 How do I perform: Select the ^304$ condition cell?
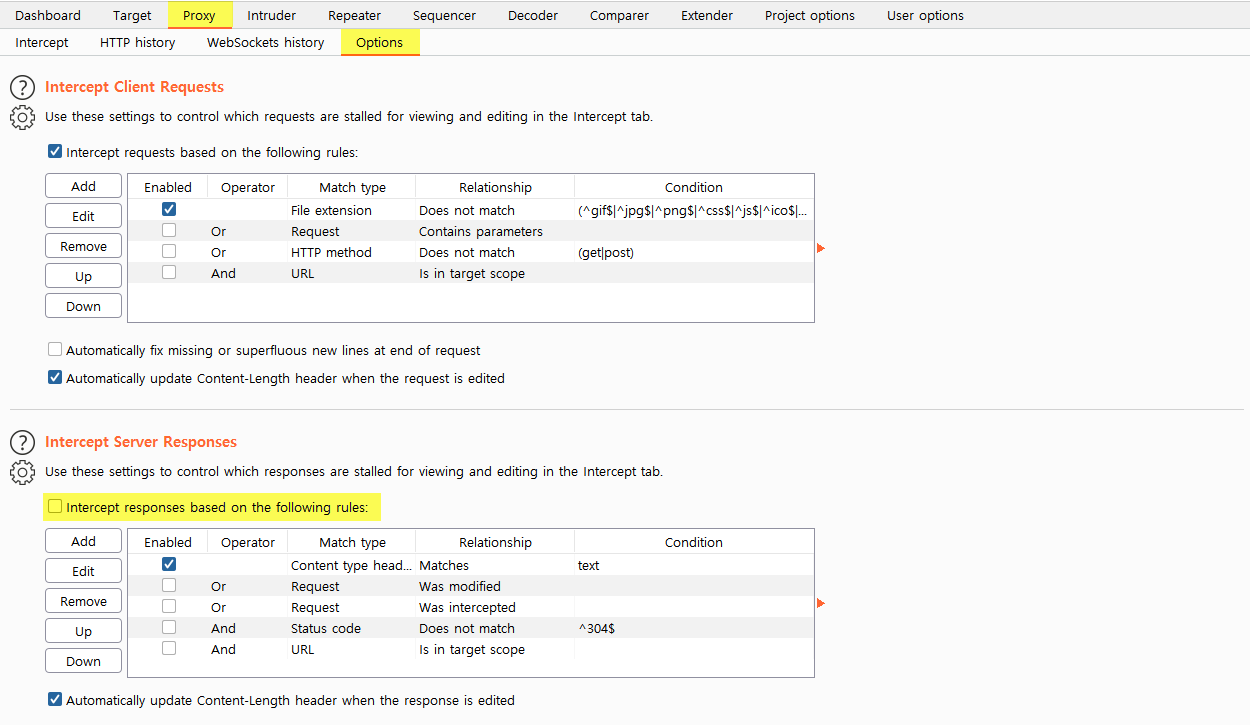(694, 628)
